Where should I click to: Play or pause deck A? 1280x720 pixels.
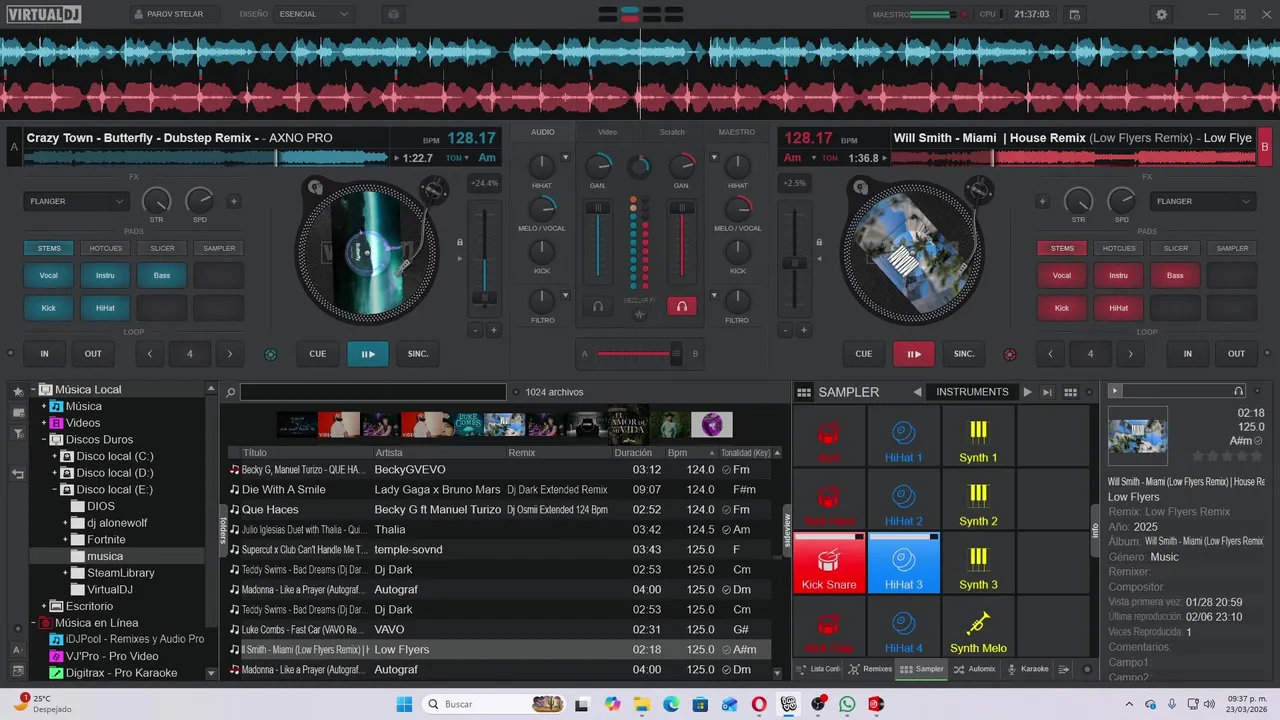[368, 354]
